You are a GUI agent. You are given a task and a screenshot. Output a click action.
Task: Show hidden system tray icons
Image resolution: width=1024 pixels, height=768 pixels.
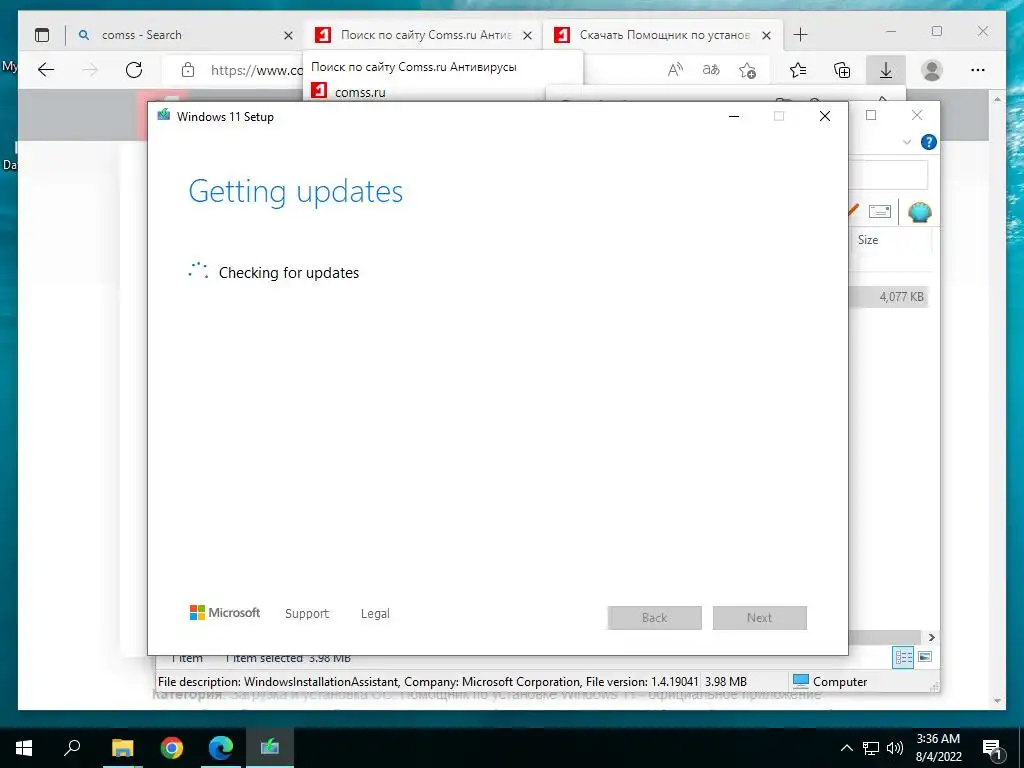pyautogui.click(x=846, y=748)
